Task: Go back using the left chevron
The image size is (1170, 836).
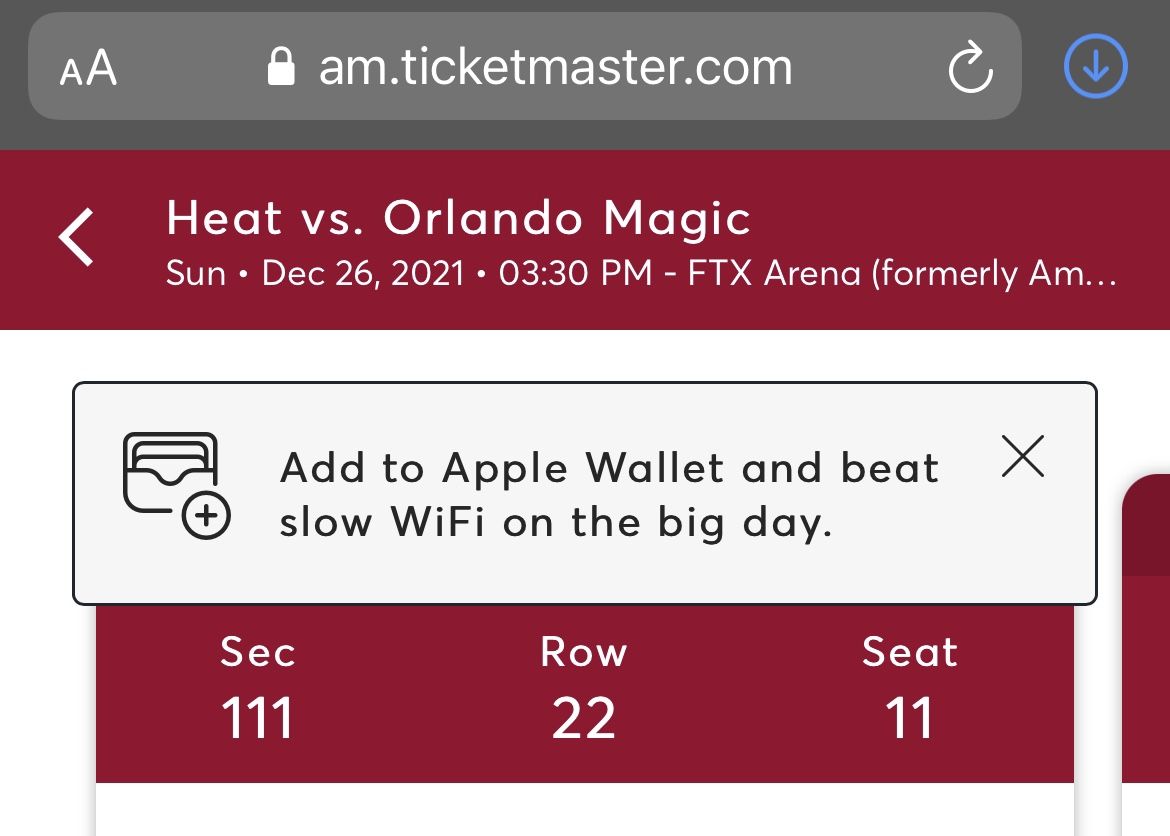Action: pyautogui.click(x=77, y=238)
